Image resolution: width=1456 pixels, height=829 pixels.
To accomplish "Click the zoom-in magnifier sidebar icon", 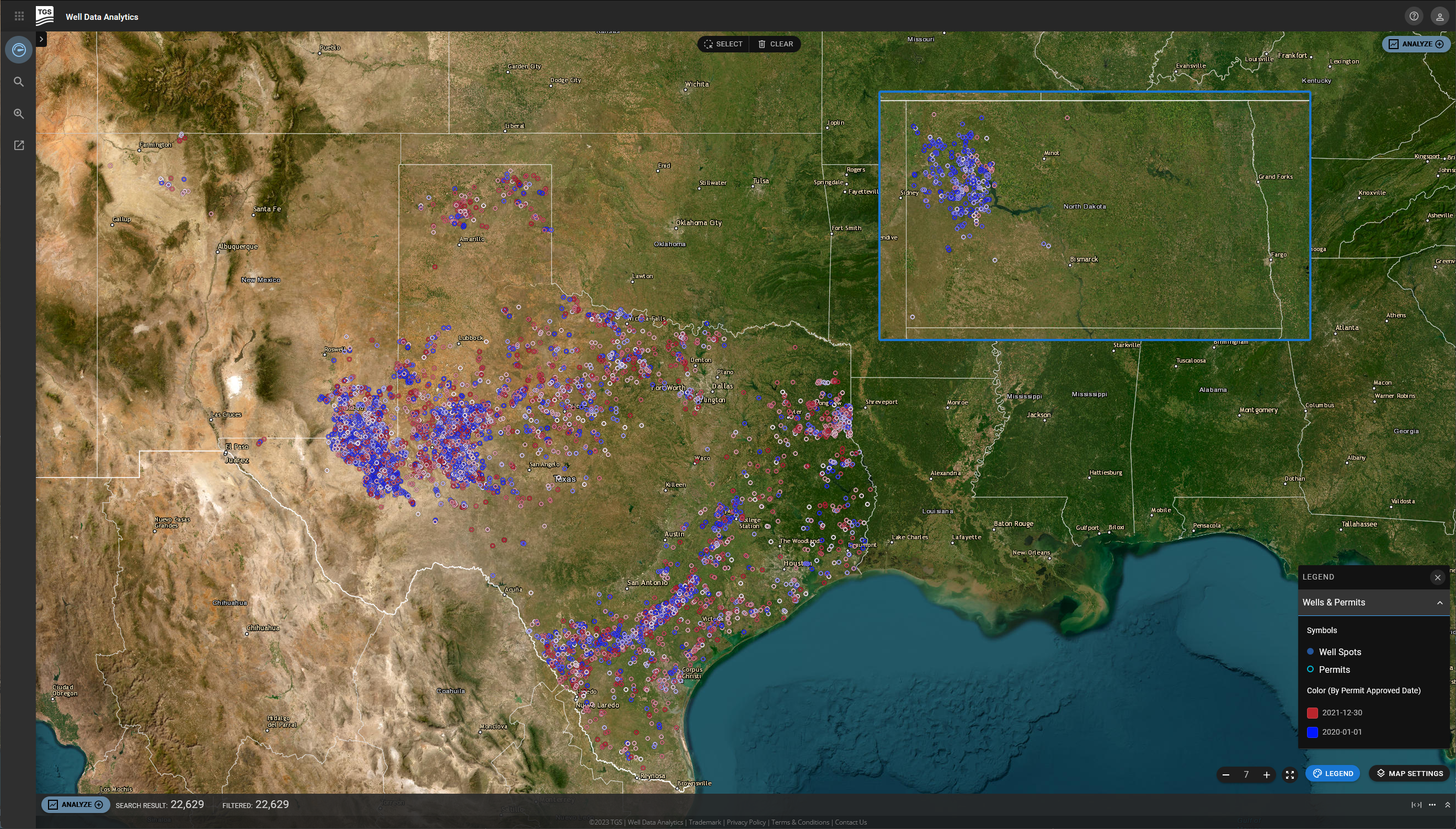I will pos(19,114).
